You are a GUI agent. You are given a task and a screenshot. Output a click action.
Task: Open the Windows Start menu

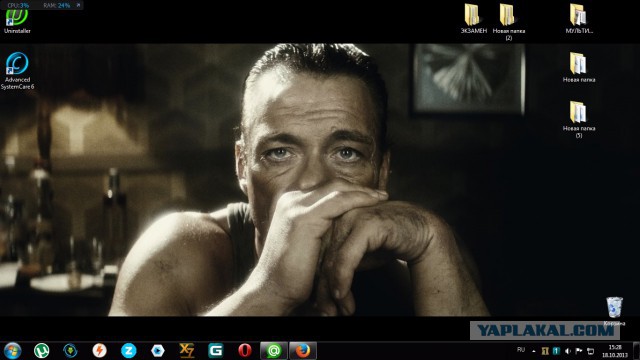coord(12,351)
